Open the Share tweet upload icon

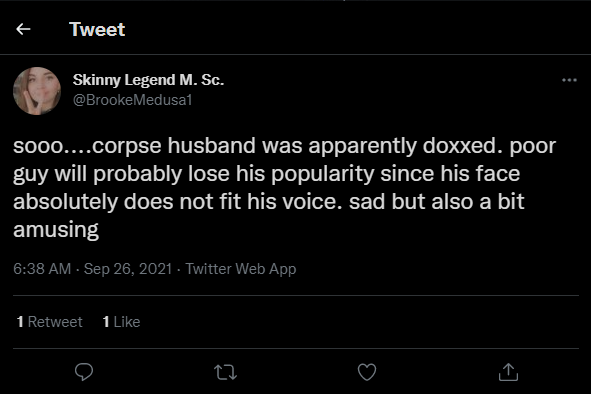coord(508,372)
